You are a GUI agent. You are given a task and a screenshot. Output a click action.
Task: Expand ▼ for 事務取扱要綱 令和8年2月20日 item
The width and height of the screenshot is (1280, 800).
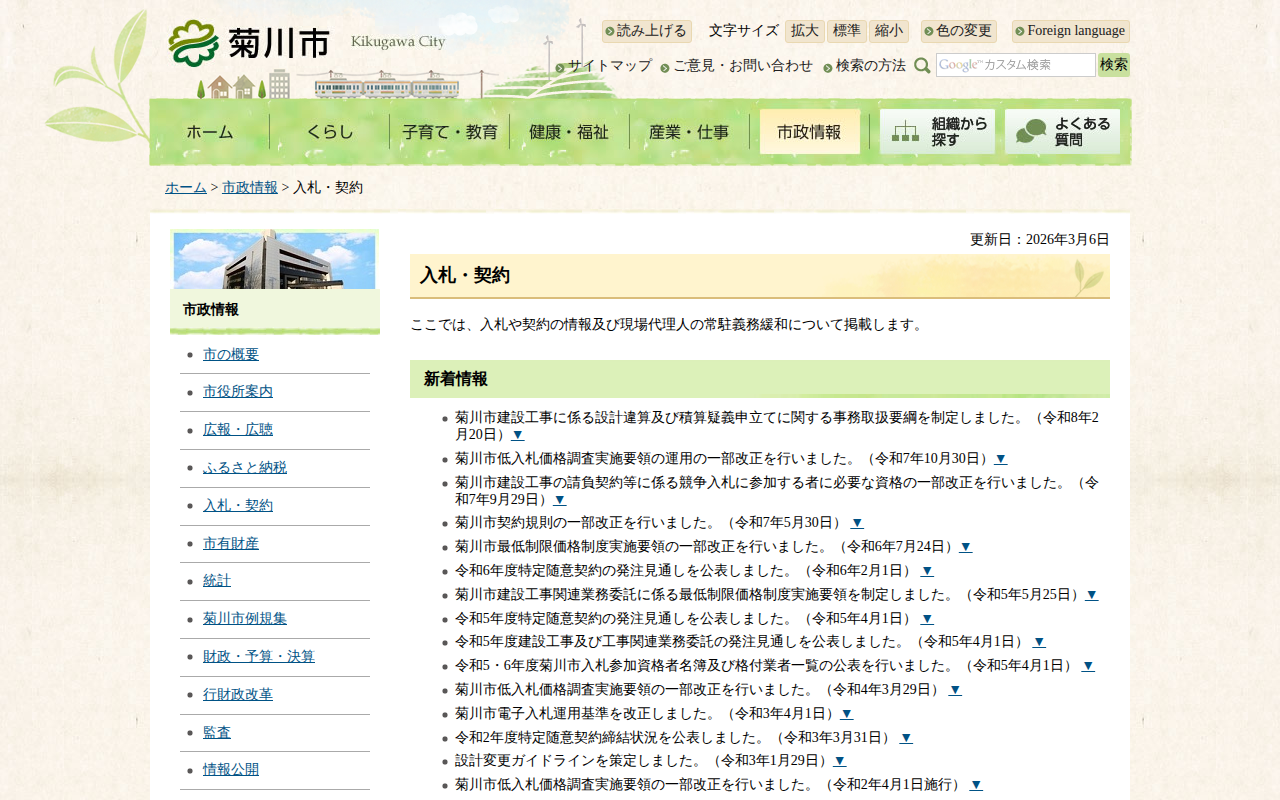pos(518,435)
